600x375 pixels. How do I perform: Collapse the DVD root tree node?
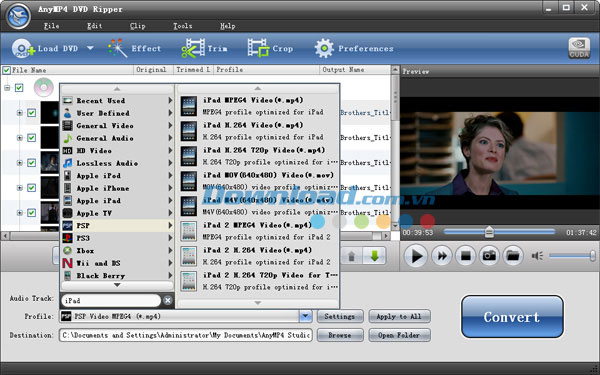tap(7, 88)
